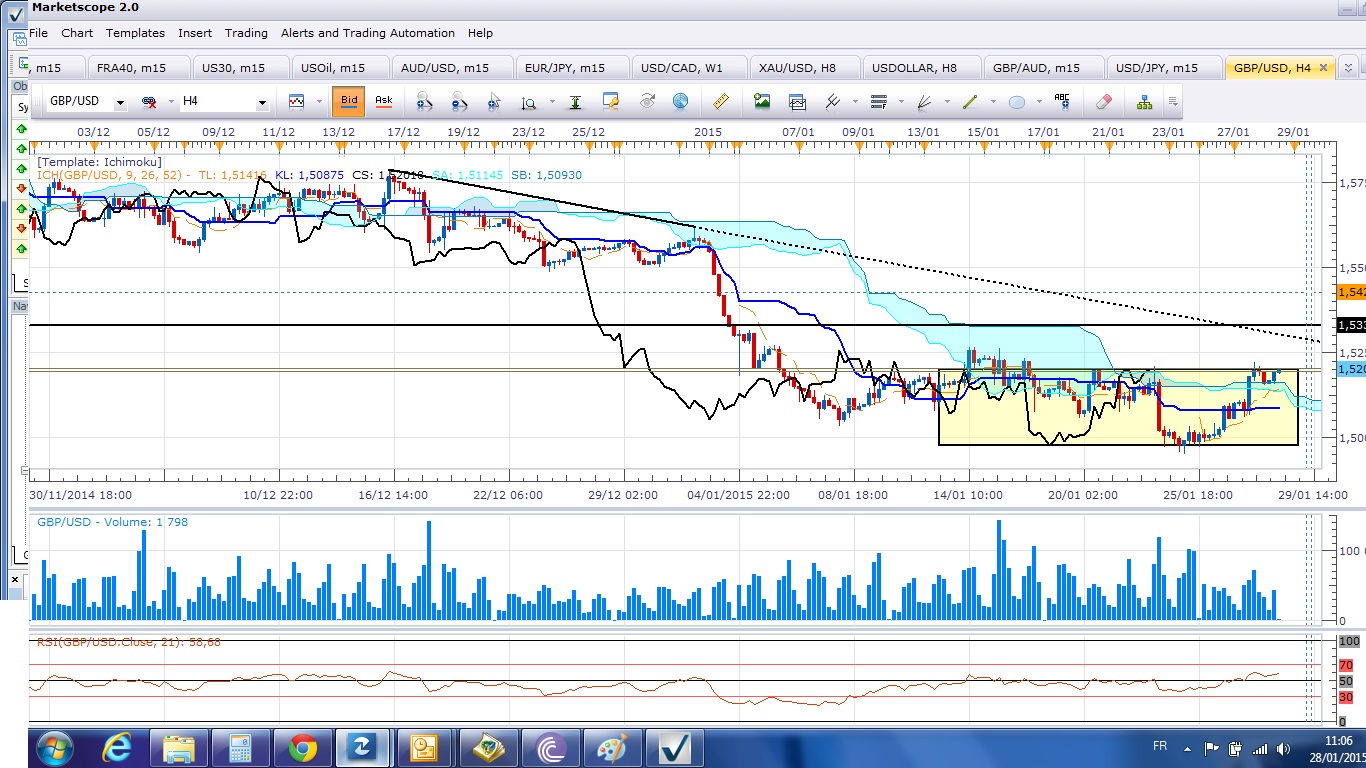Open the chart properties key icon

coord(610,101)
